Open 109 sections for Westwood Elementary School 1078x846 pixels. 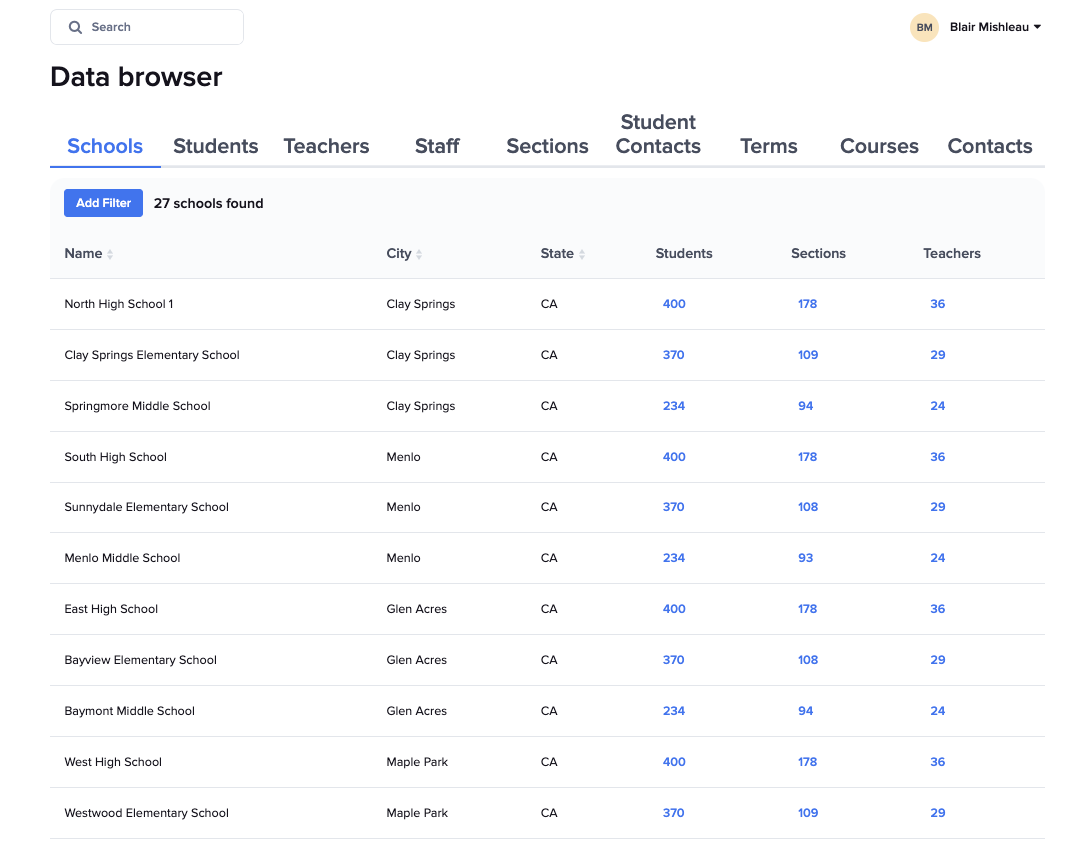pyautogui.click(x=807, y=812)
